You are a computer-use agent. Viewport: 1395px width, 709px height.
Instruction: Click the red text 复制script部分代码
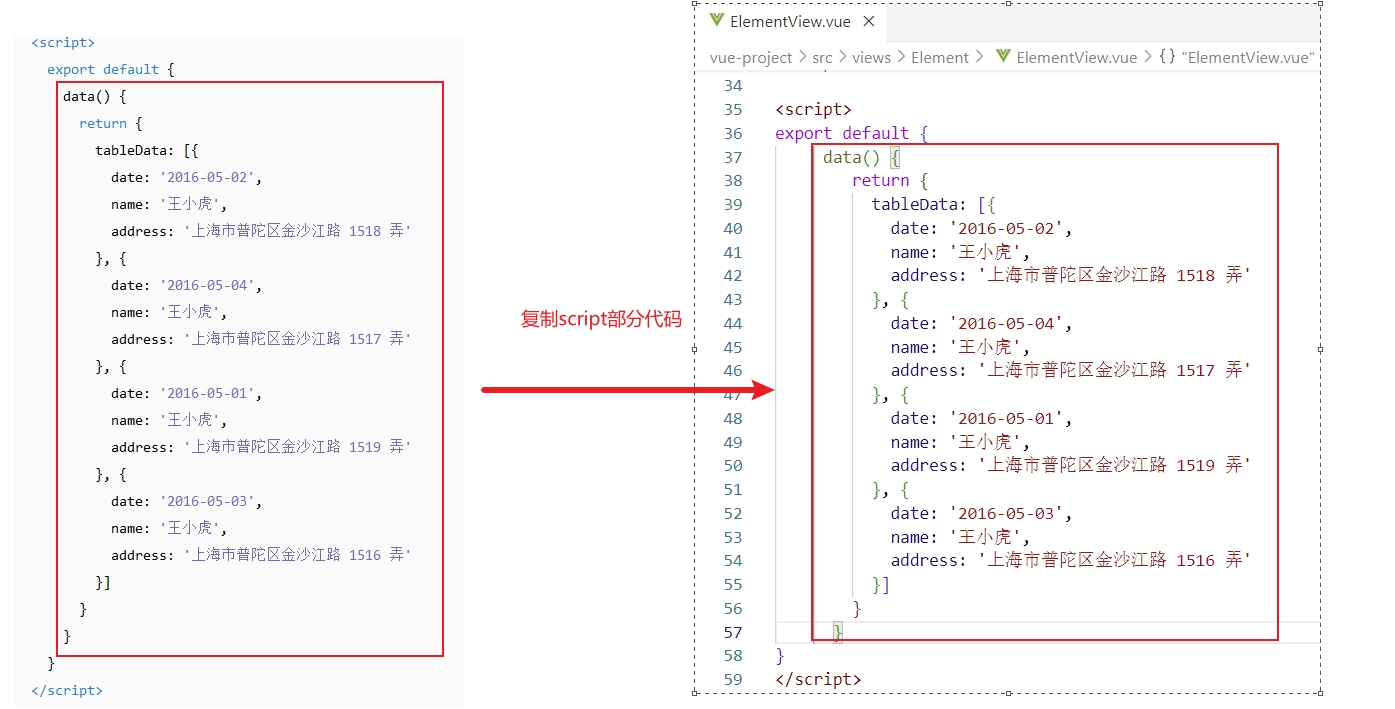tap(601, 319)
